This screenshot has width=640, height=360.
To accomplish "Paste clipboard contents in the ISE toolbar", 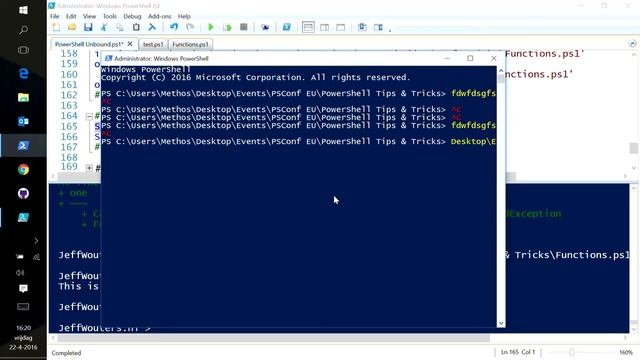I will tap(136, 27).
